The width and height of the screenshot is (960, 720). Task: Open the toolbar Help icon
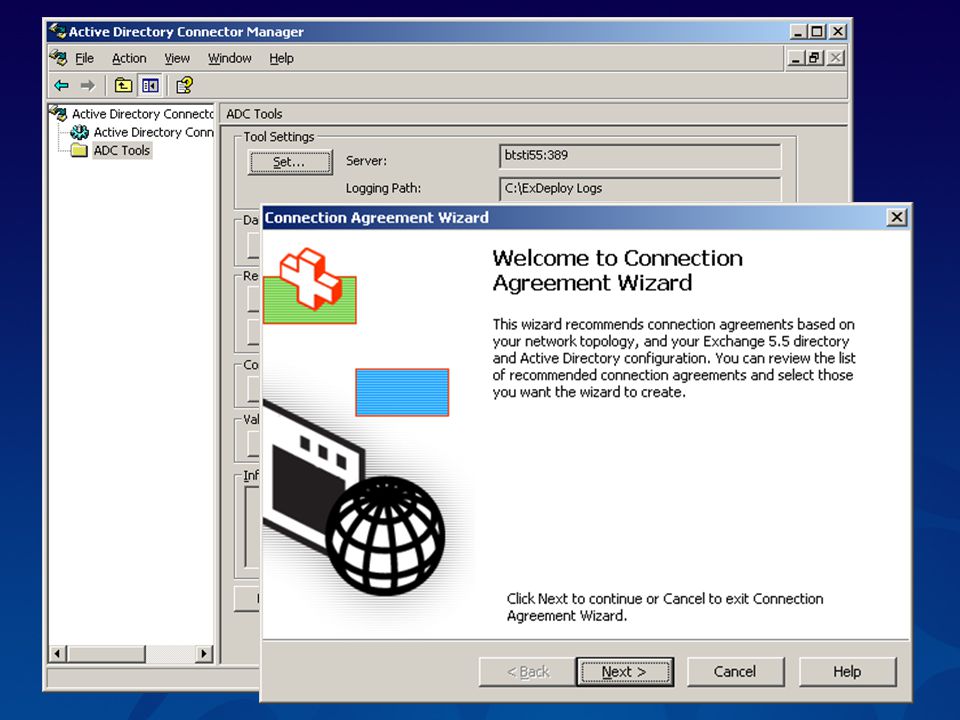[x=184, y=86]
